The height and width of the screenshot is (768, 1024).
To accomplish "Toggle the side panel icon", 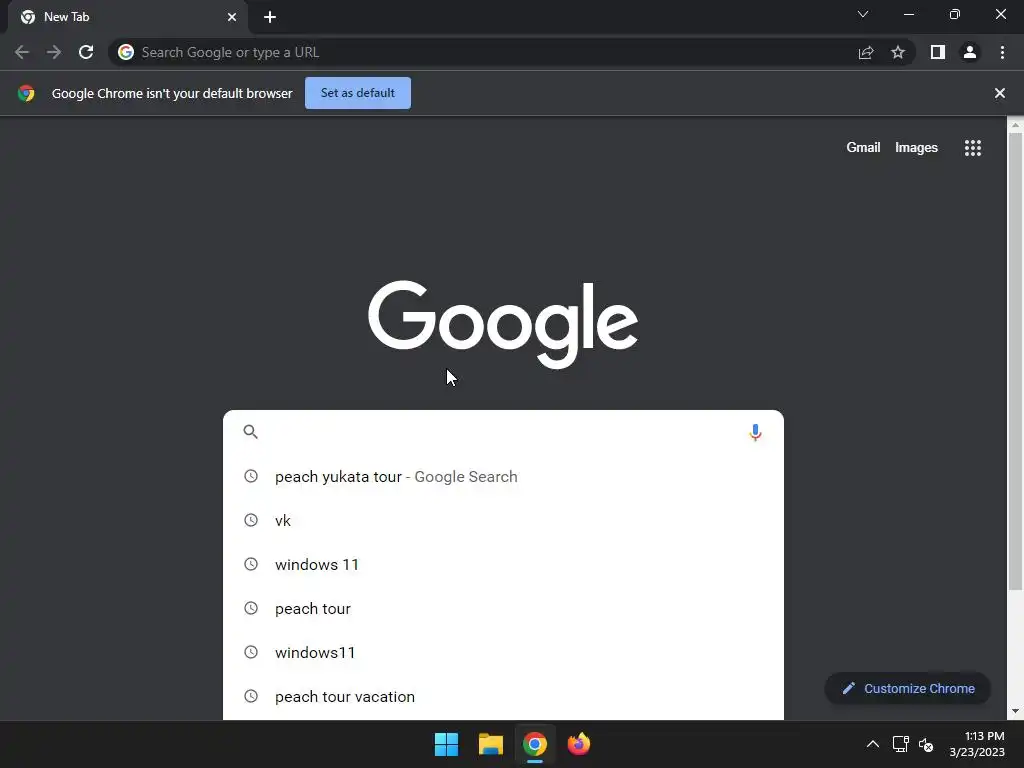I will 938,52.
